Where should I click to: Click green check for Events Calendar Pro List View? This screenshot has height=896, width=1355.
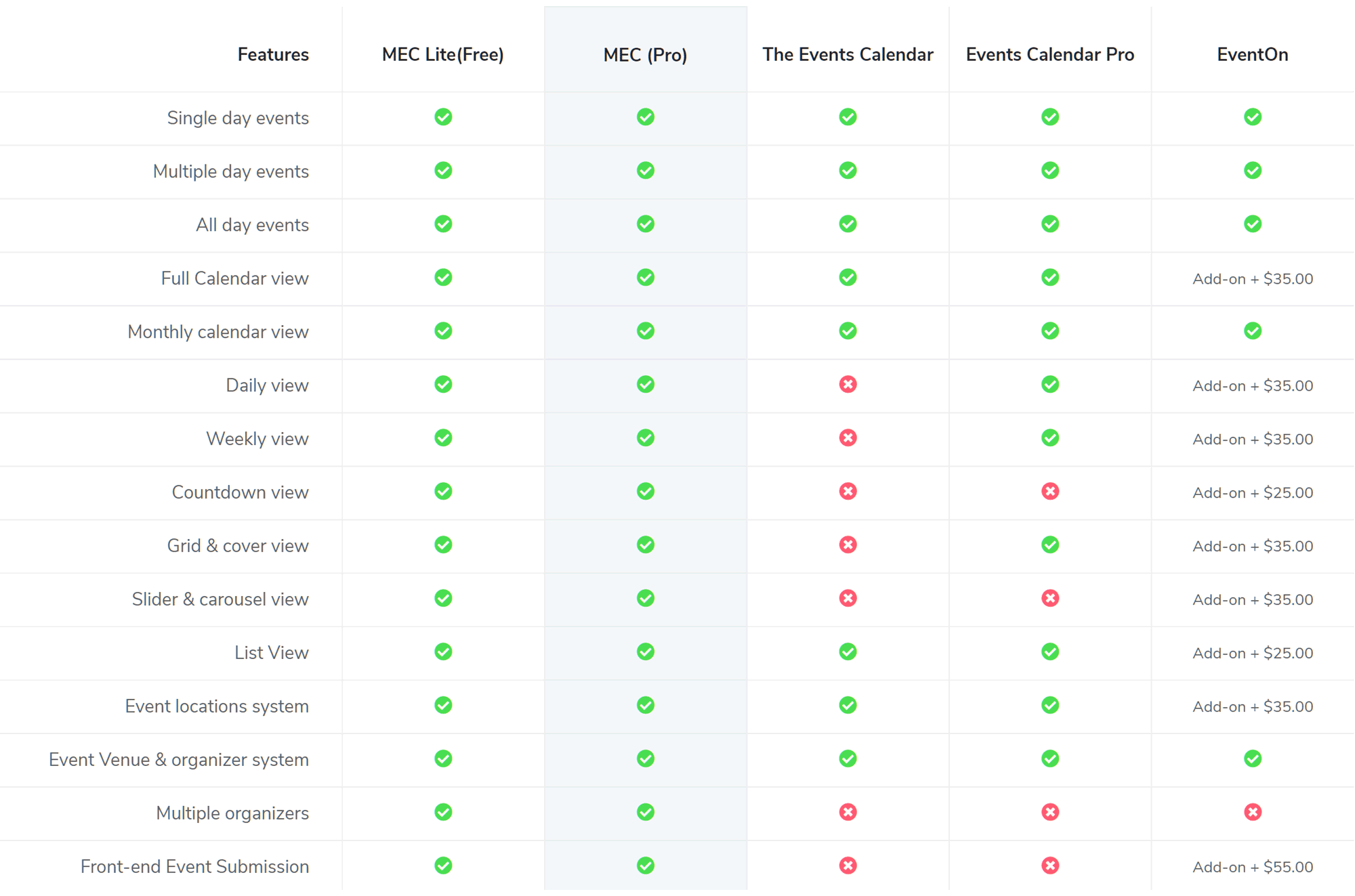[x=1049, y=652]
